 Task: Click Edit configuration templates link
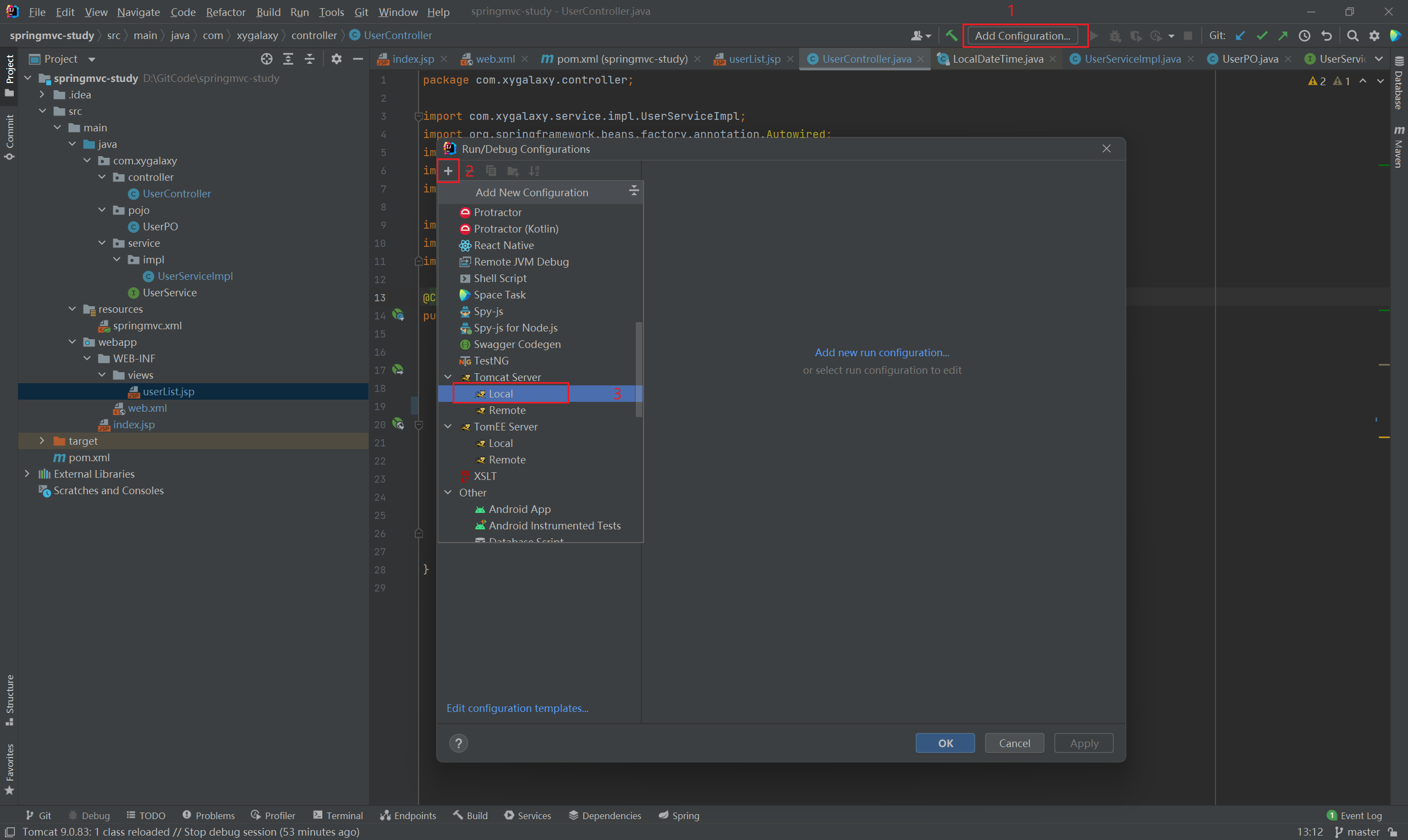tap(517, 708)
